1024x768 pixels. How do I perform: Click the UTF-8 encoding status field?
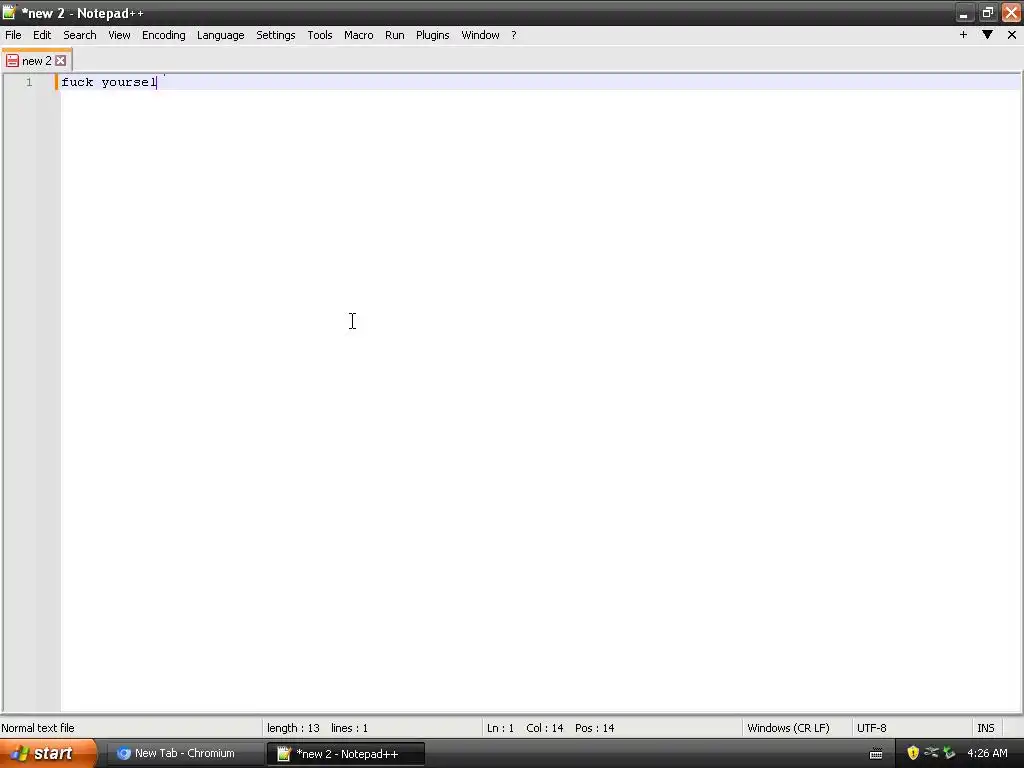(871, 728)
